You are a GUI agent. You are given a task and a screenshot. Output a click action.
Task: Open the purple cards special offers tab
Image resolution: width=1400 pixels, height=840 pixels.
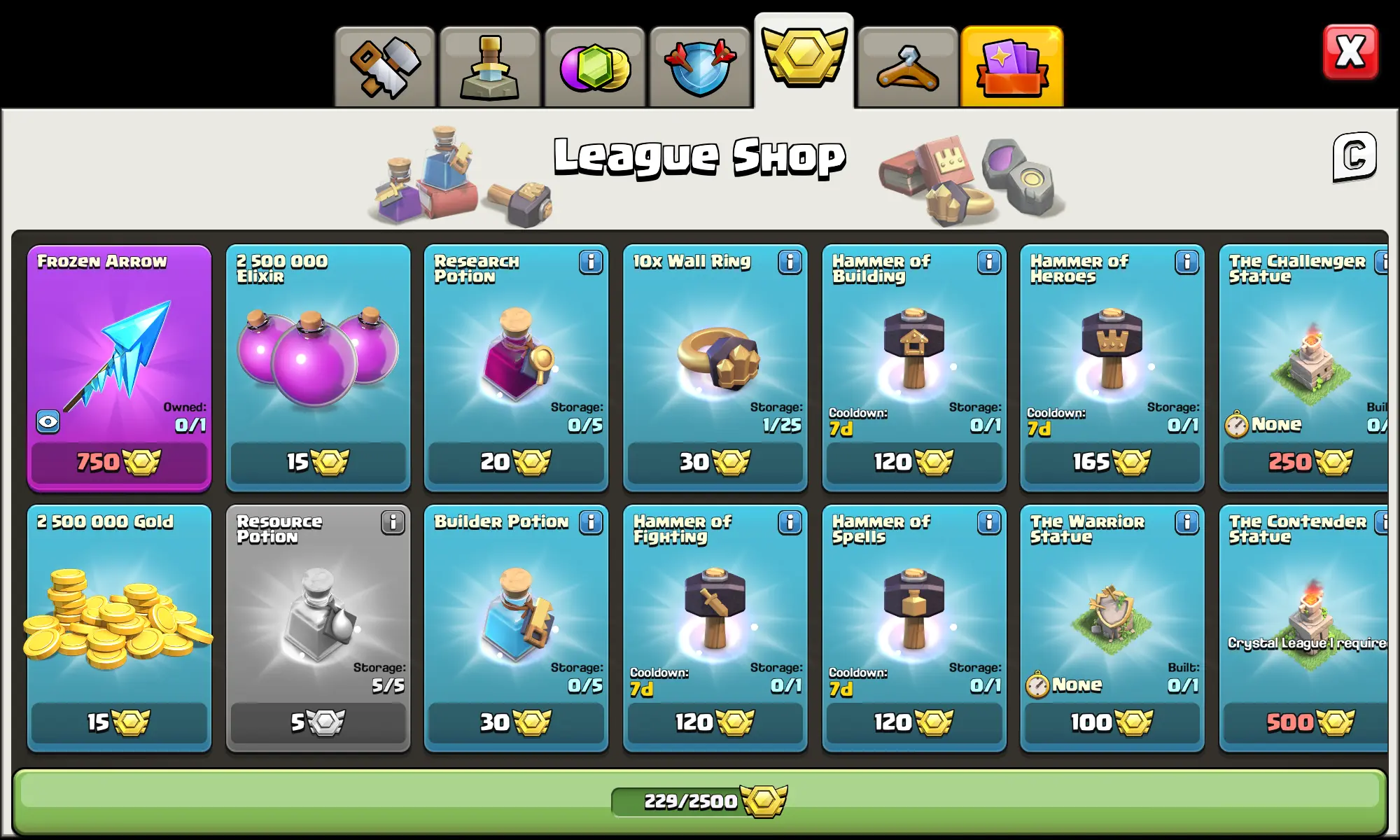(1012, 67)
